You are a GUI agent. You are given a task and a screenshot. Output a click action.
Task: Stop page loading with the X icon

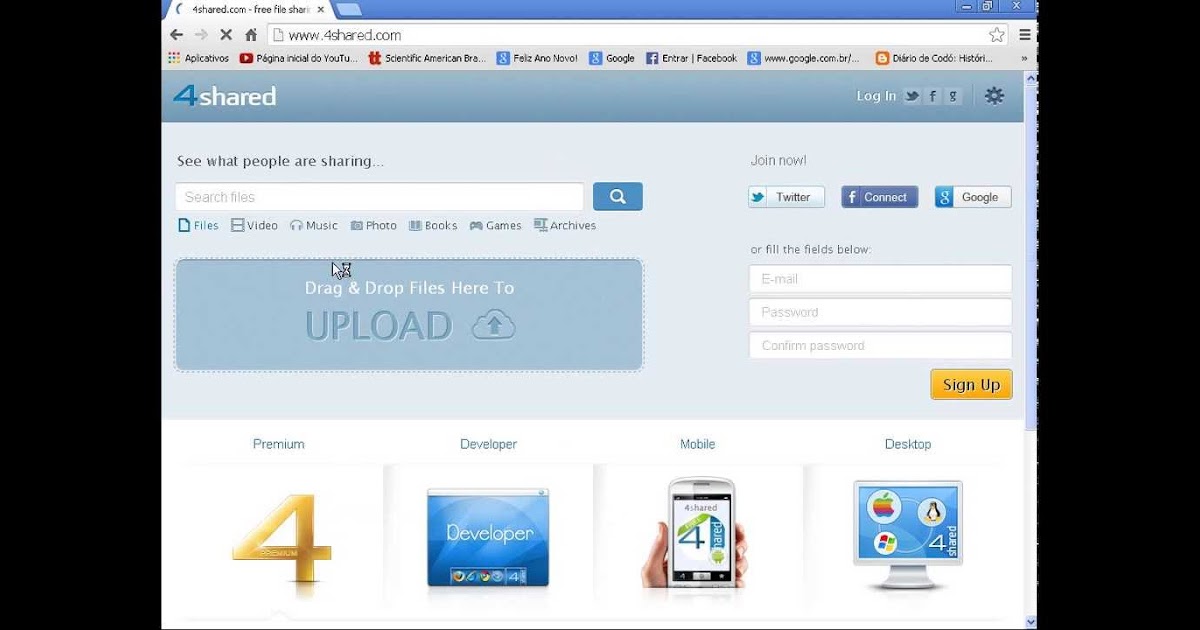[x=226, y=35]
